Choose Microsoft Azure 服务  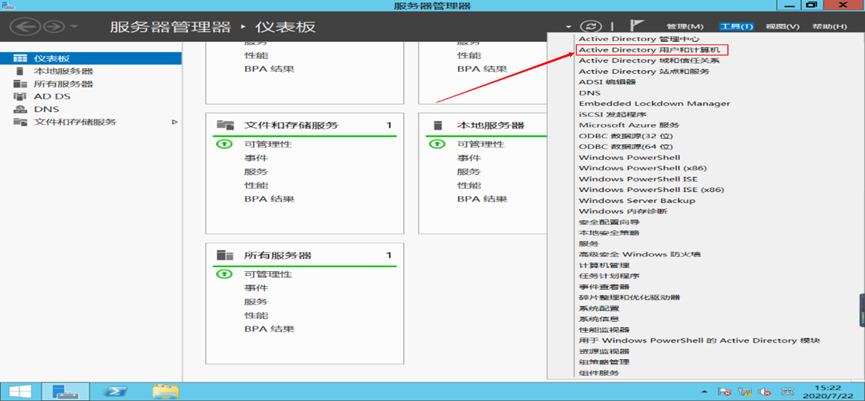tap(629, 125)
